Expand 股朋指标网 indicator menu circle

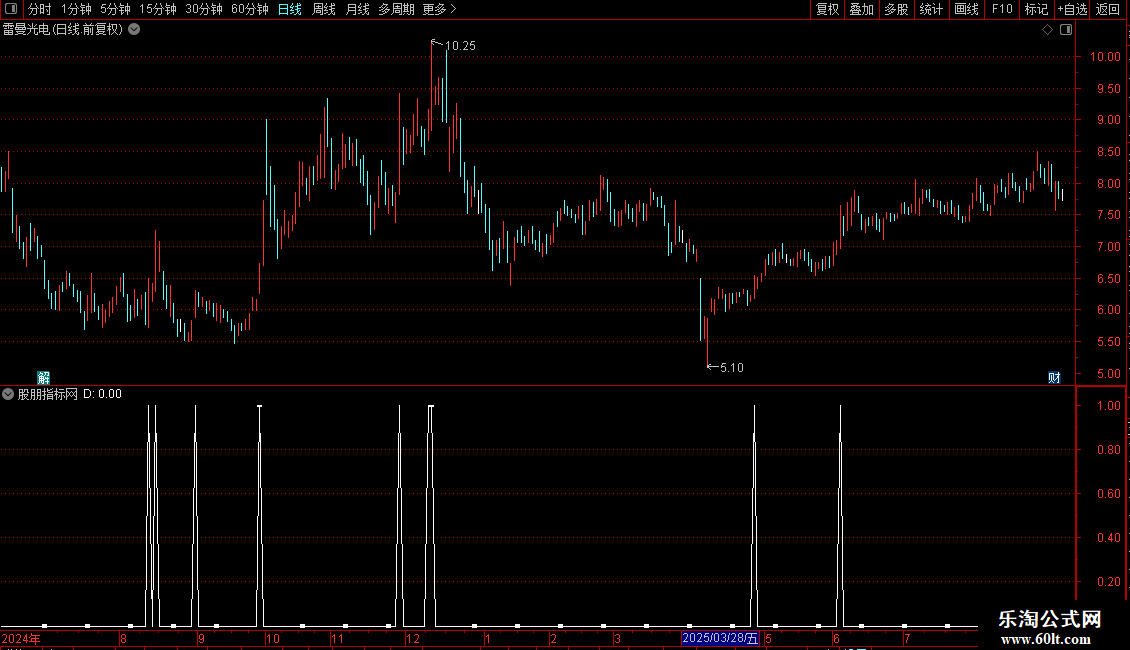click(x=8, y=394)
